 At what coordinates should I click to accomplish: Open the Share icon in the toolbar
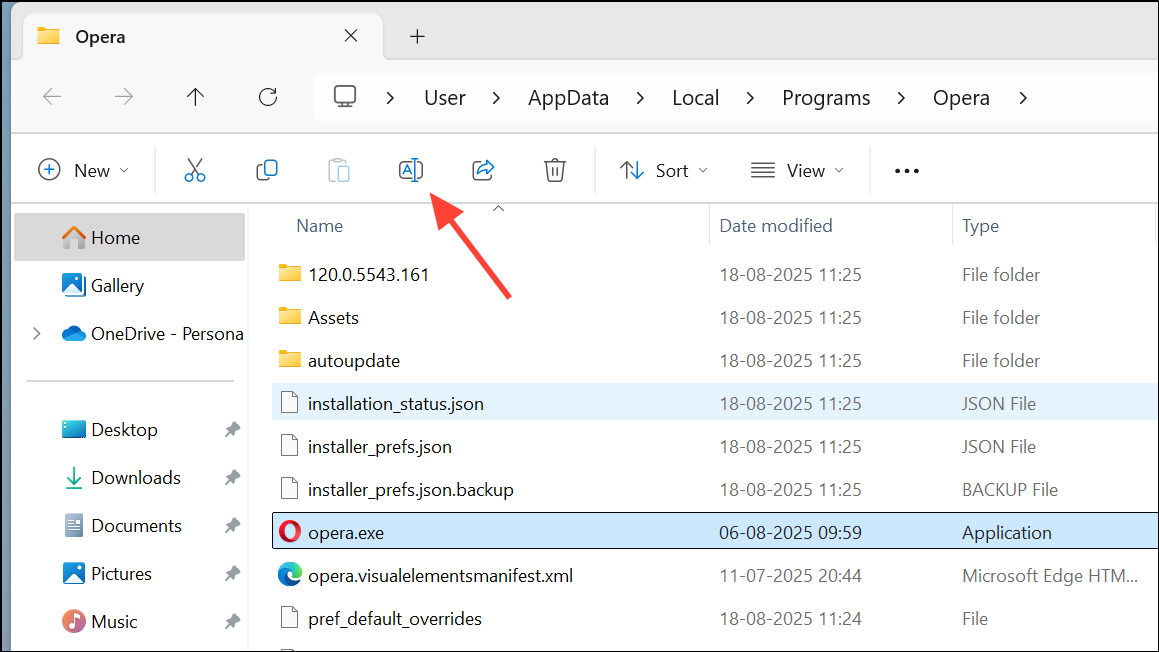tap(483, 170)
